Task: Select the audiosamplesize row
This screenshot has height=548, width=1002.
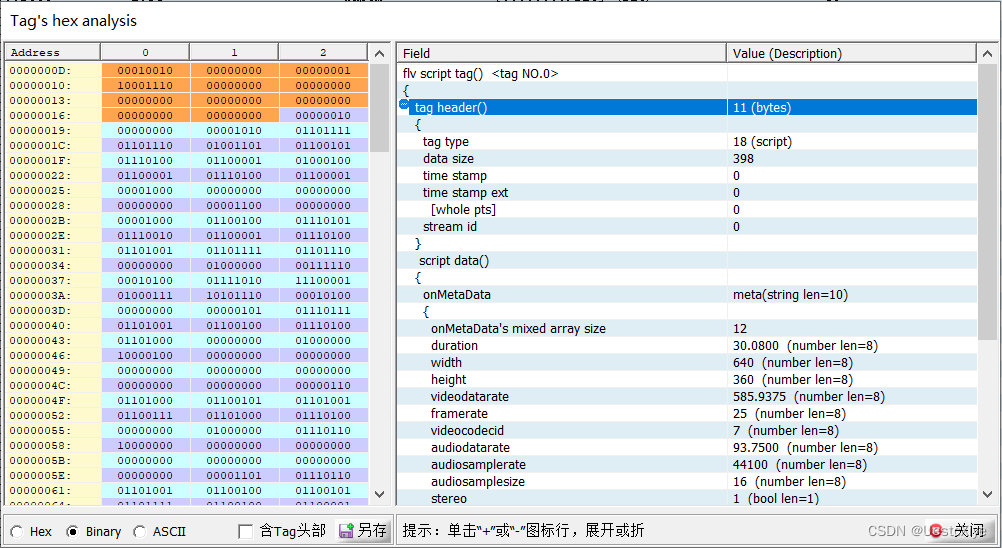Action: (688, 482)
